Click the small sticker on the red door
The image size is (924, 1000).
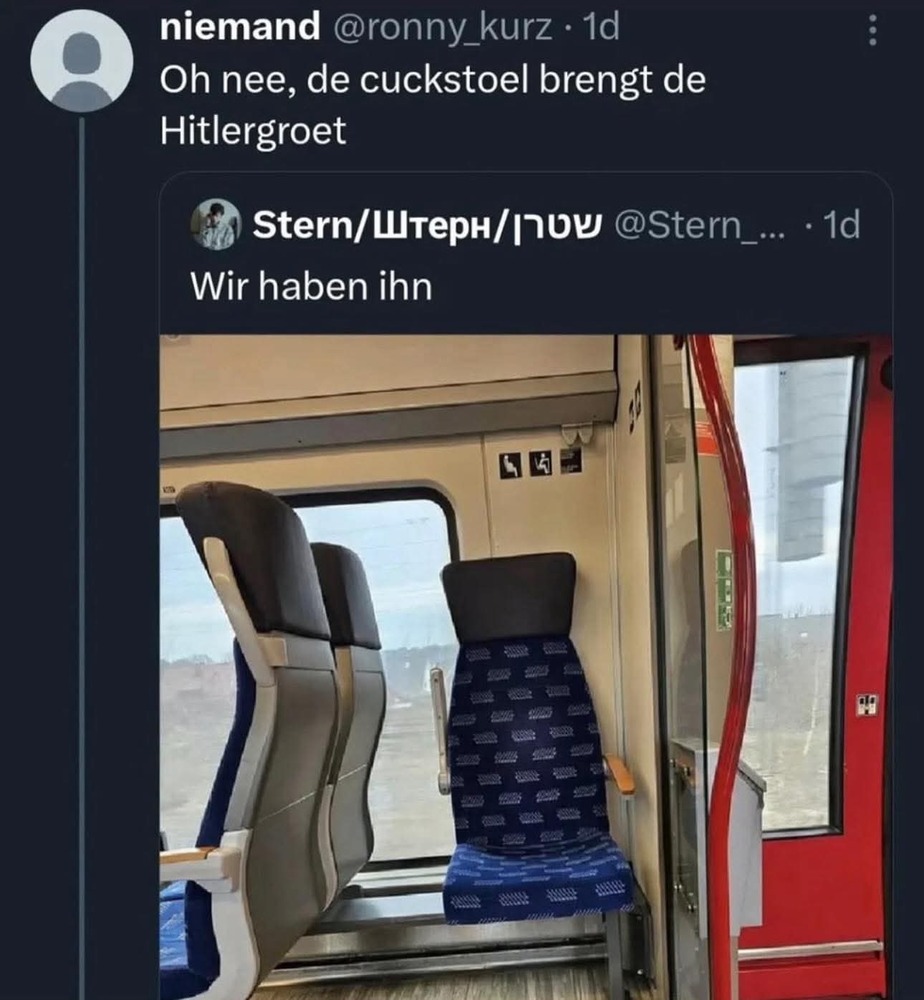[868, 705]
